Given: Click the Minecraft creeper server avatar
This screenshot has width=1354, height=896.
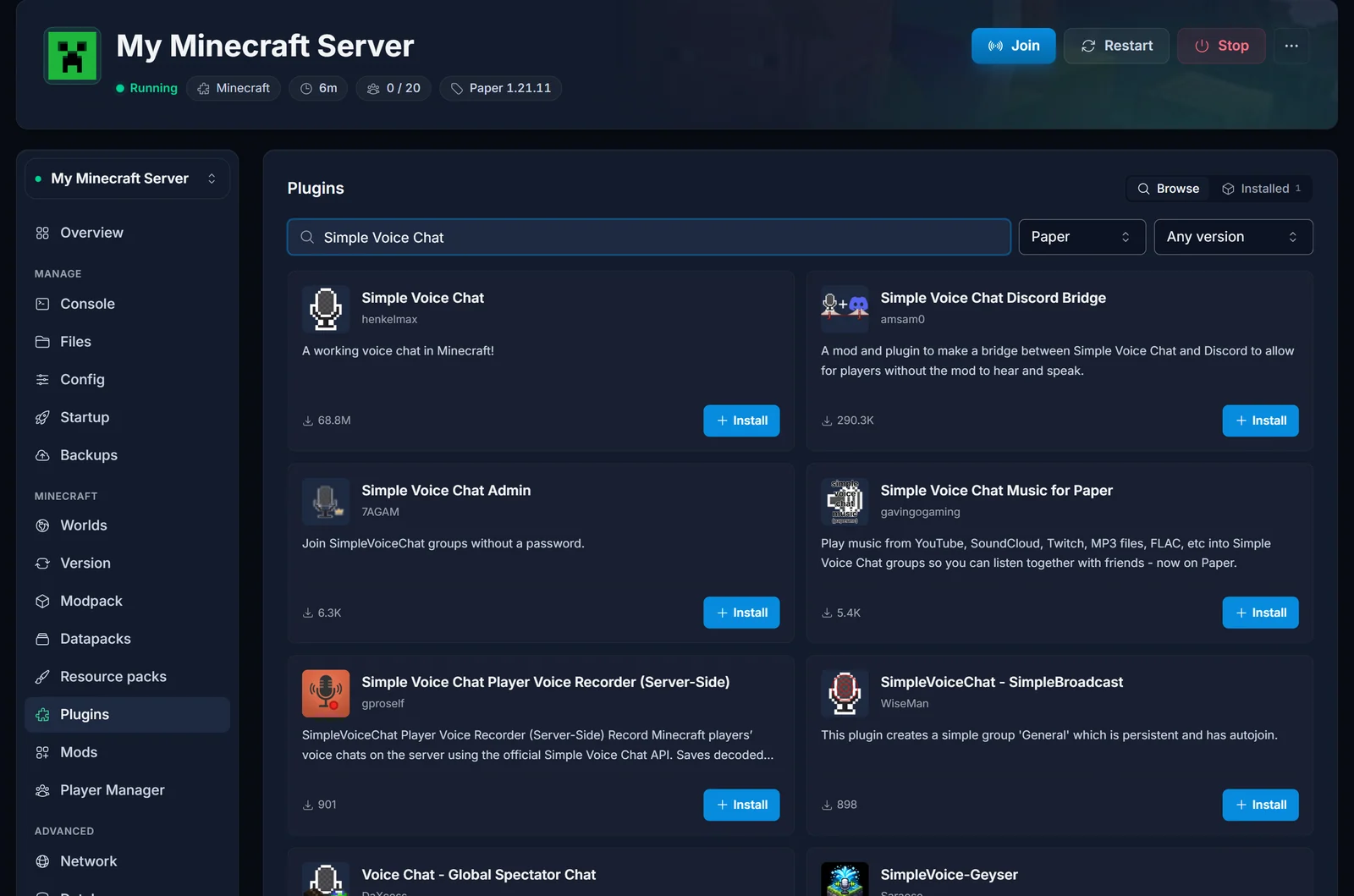Looking at the screenshot, I should [x=72, y=56].
